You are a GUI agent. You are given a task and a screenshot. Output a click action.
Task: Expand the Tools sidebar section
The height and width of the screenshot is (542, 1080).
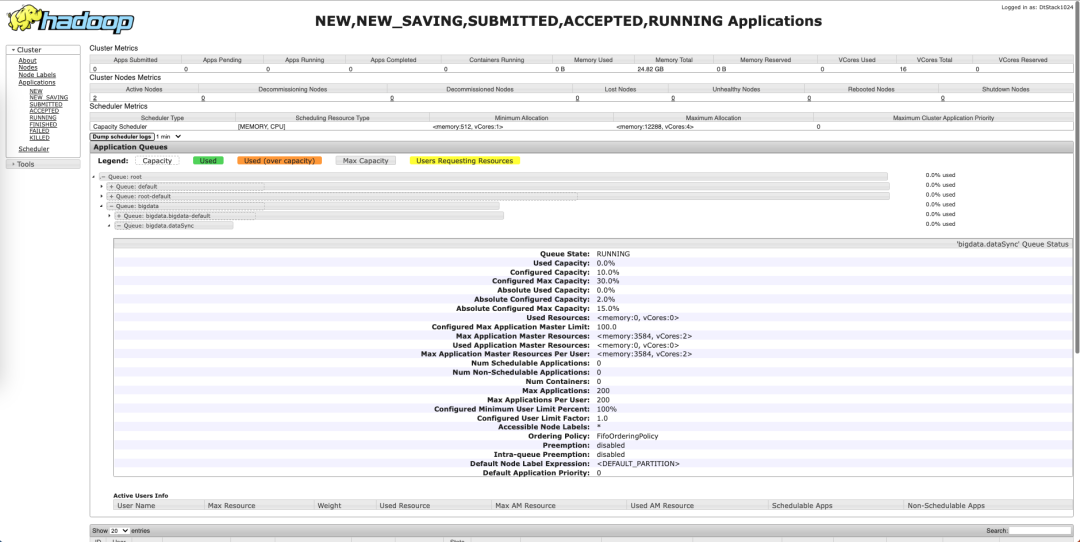point(25,164)
